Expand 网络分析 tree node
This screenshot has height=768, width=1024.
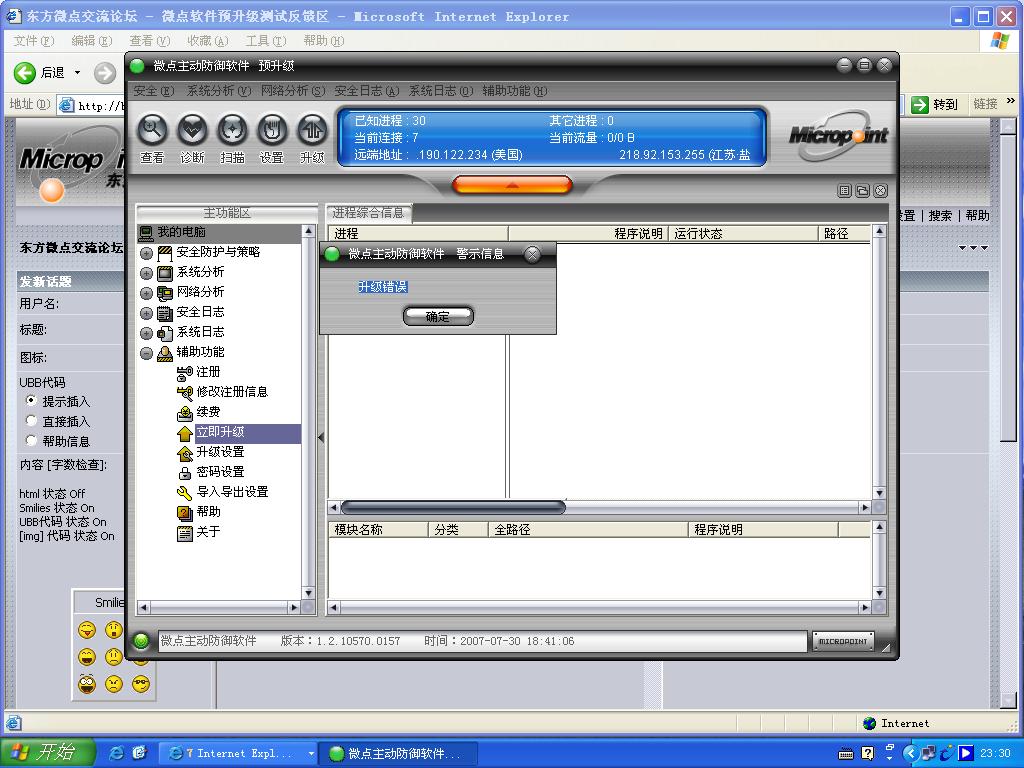tap(146, 293)
